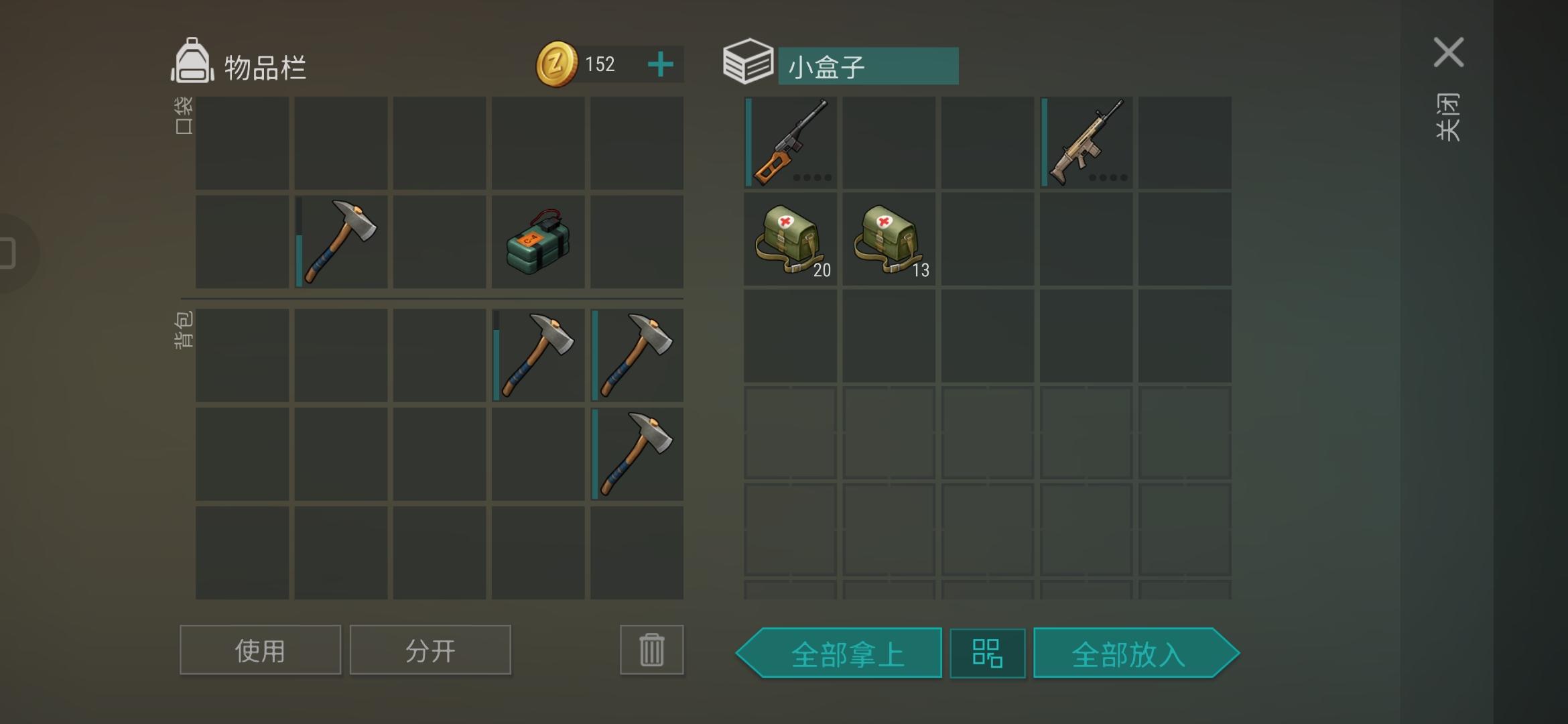The height and width of the screenshot is (724, 1568).
Task: Close the inventory with 关闭 X
Action: (1448, 52)
